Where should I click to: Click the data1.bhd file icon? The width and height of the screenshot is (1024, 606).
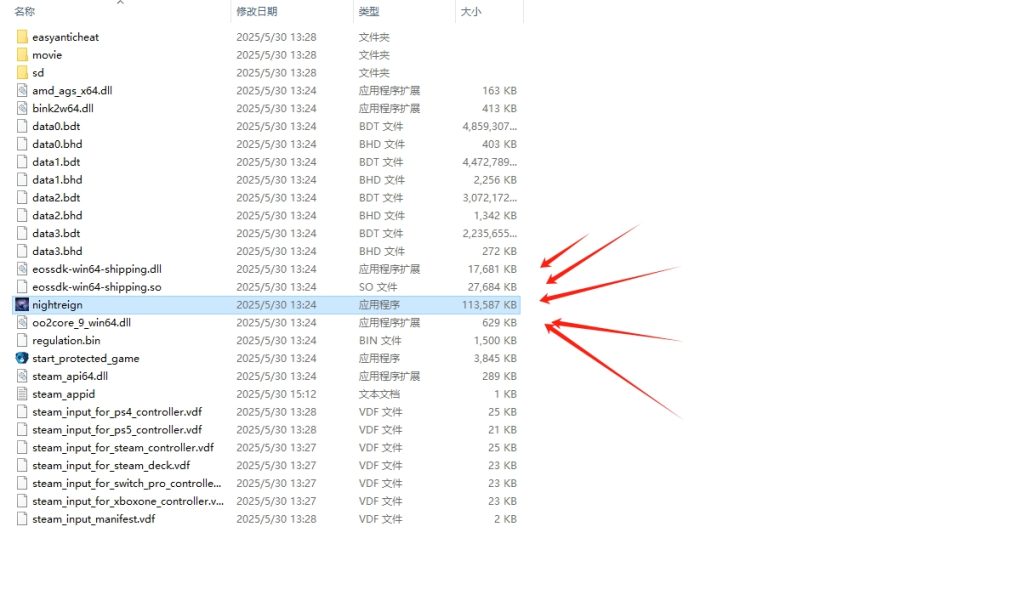22,180
